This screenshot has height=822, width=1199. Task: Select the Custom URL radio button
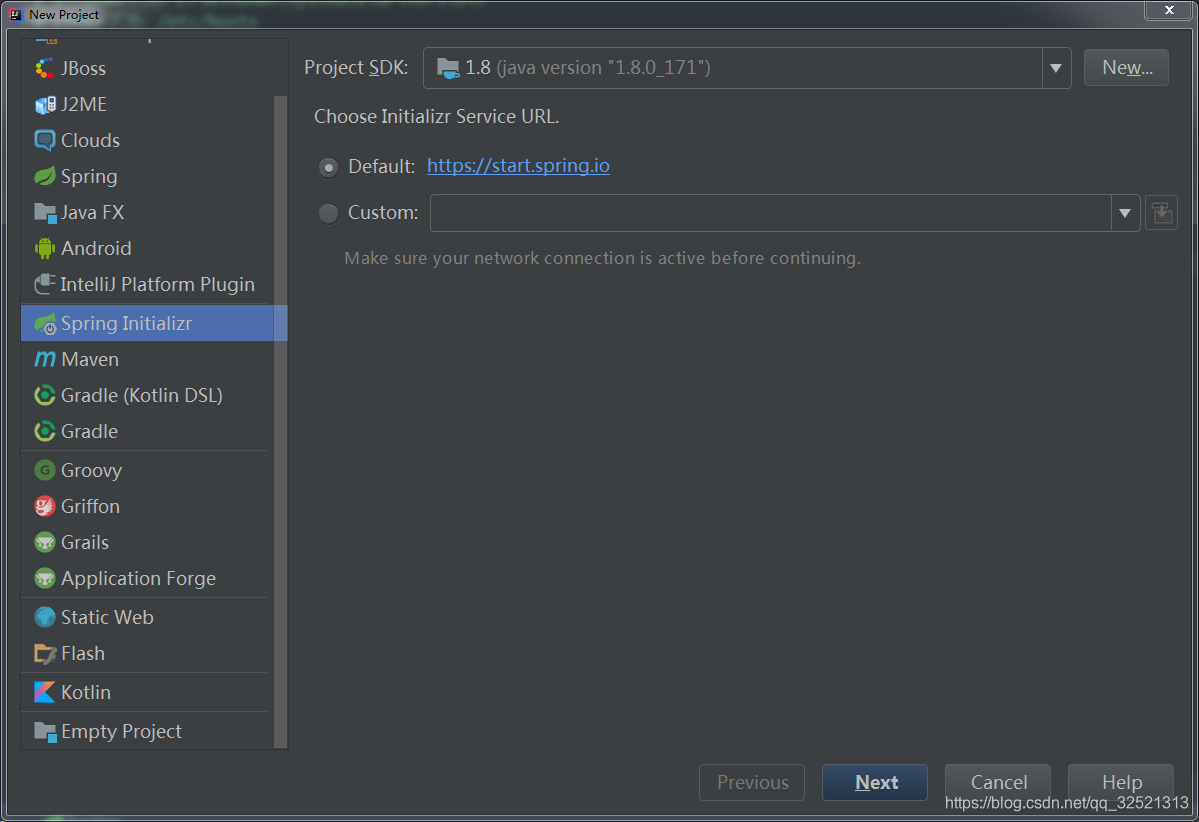coord(328,213)
